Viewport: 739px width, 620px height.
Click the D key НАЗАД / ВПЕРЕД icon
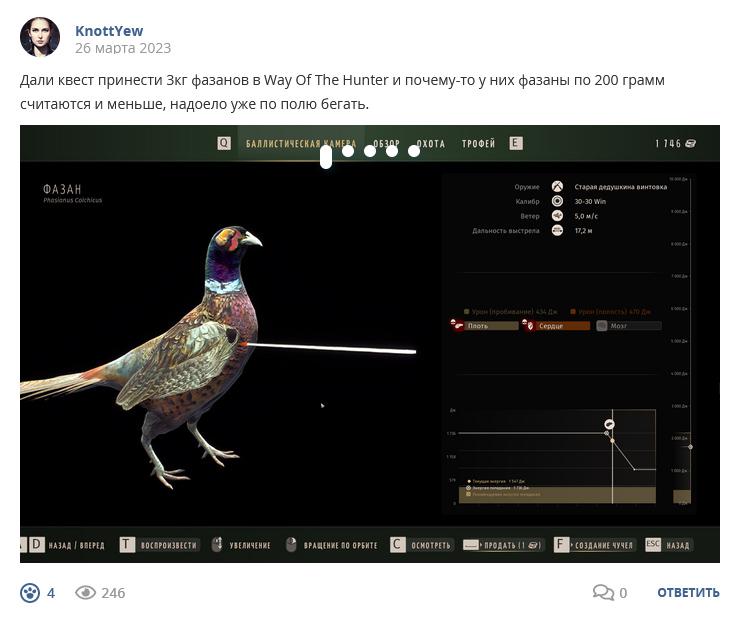(36, 545)
